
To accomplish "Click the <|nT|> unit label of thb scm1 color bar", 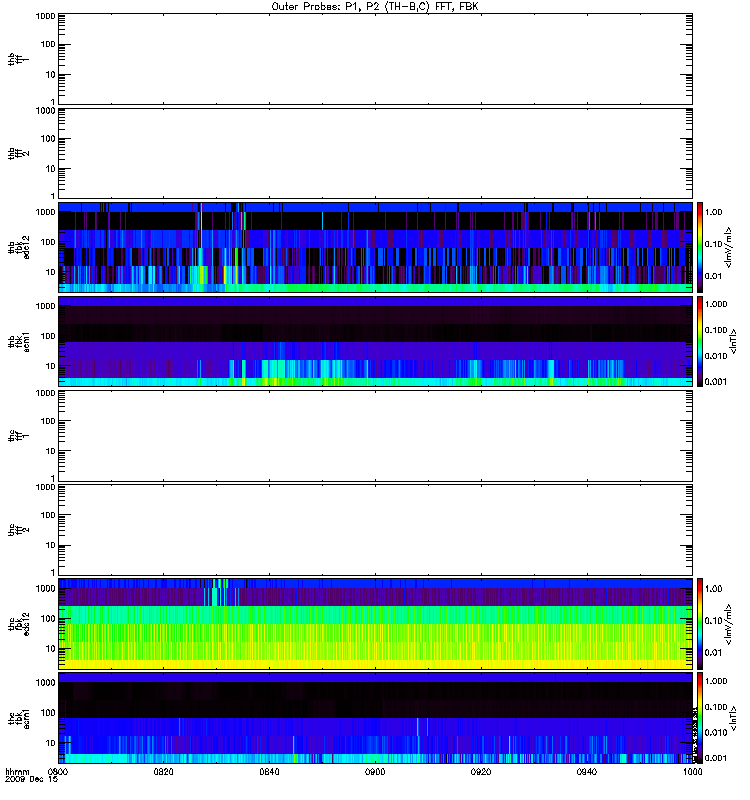I will (733, 341).
